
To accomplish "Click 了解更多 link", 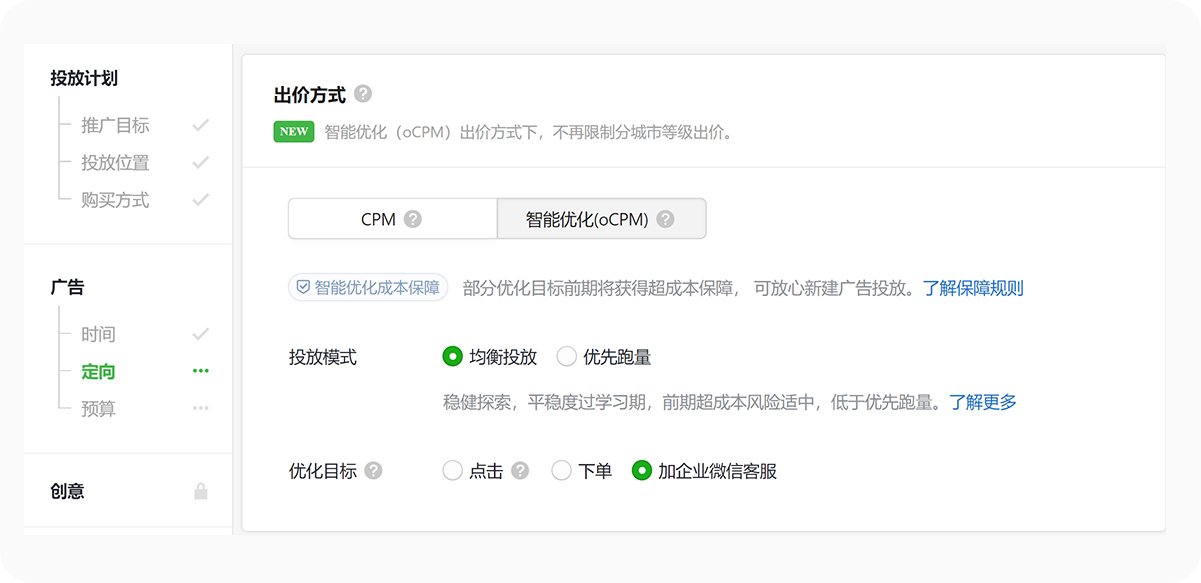I will pos(983,402).
